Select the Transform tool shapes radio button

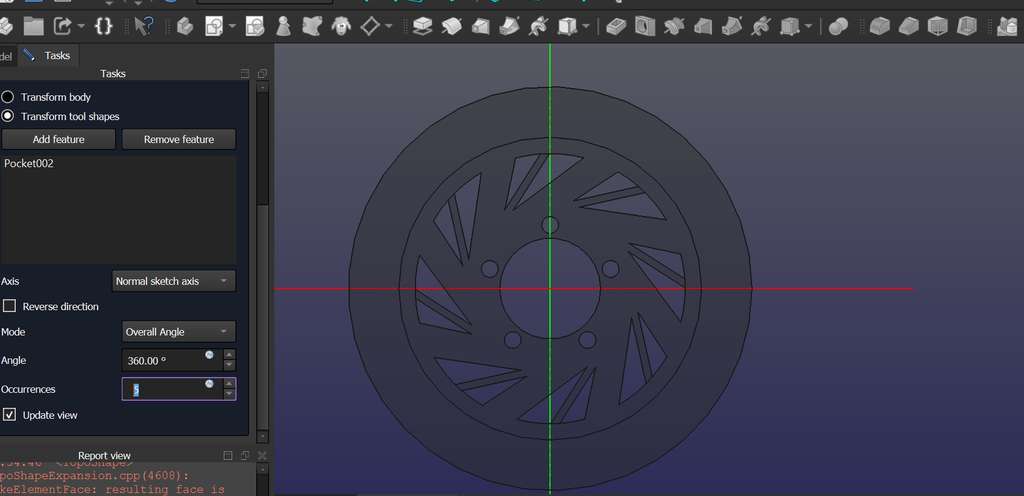(7, 116)
